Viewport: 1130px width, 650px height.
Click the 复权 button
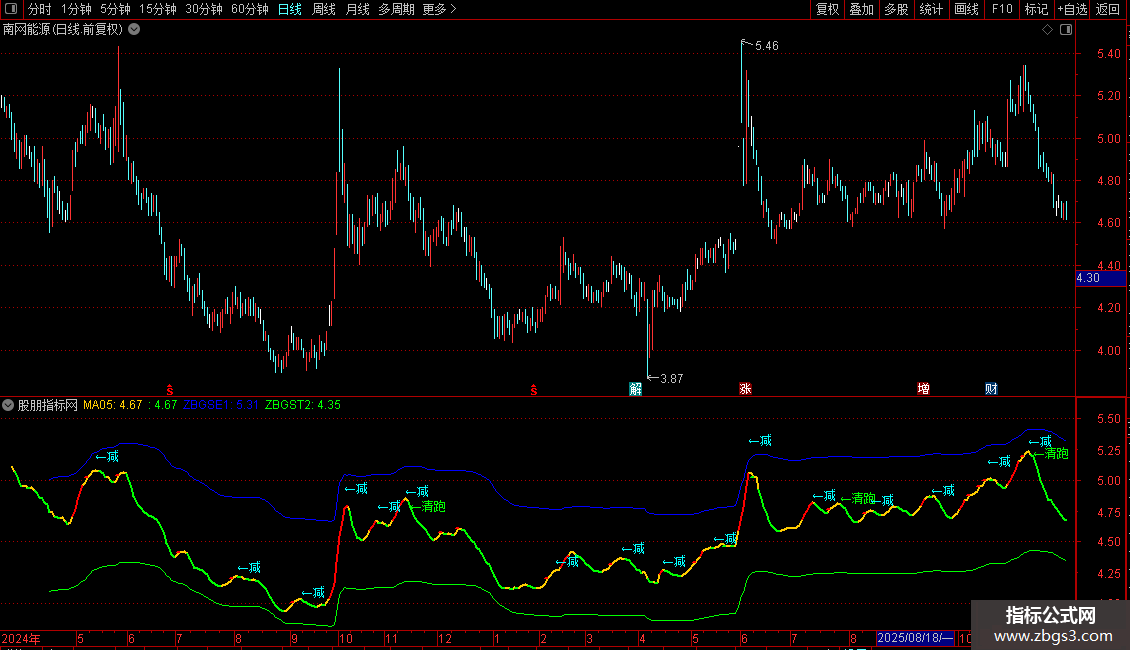(x=827, y=9)
